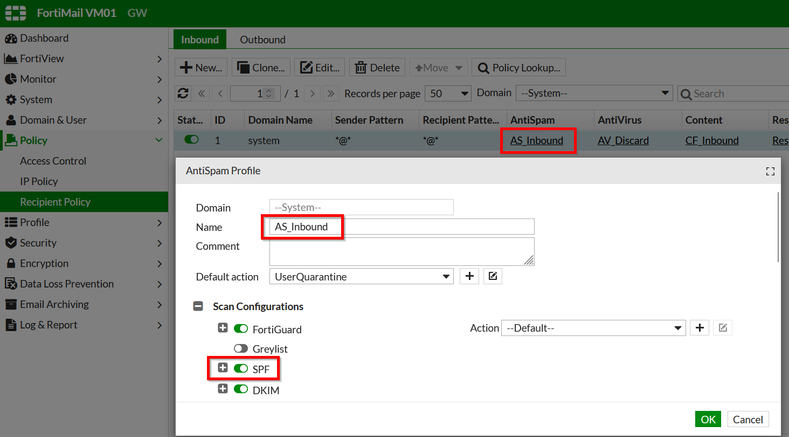789x437 pixels.
Task: Click the edit icon next to Default action
Action: click(x=492, y=276)
